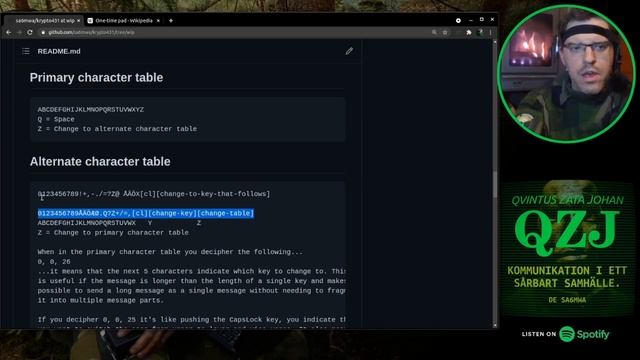The width and height of the screenshot is (640, 360).
Task: View site info via the padlock icon
Action: (x=43, y=32)
